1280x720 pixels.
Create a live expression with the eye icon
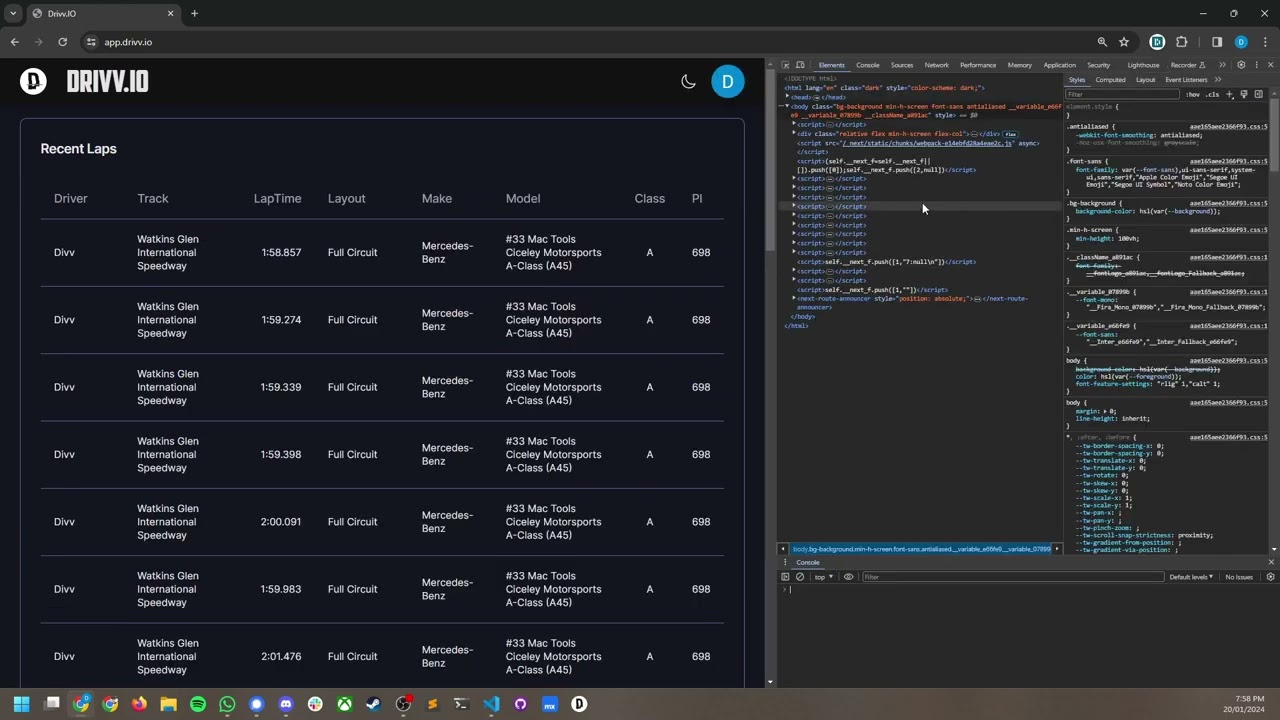point(849,577)
